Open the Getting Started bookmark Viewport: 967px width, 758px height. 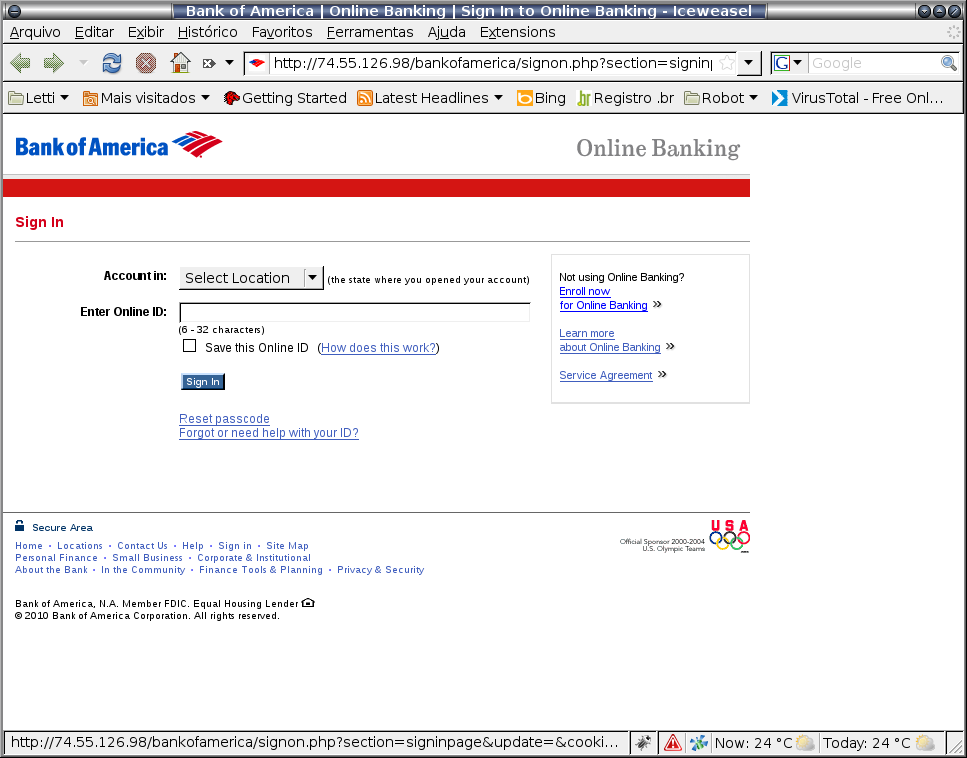[285, 98]
